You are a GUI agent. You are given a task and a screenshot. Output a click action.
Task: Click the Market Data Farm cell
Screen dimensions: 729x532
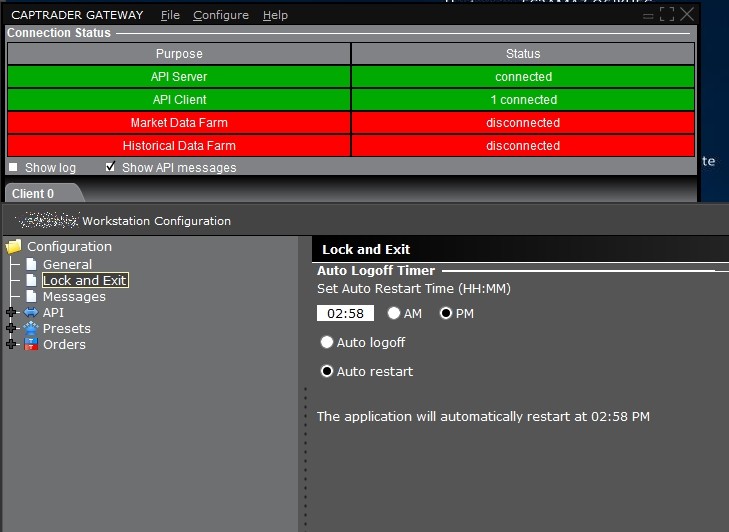(x=179, y=122)
